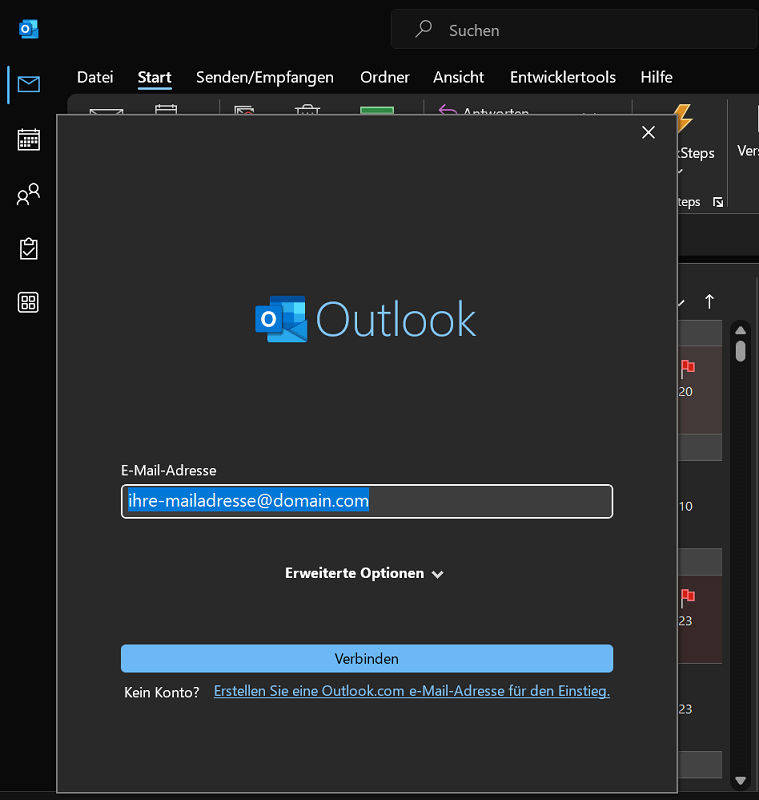Image resolution: width=759 pixels, height=800 pixels.
Task: Reverse sort order with up arrow
Action: point(709,302)
